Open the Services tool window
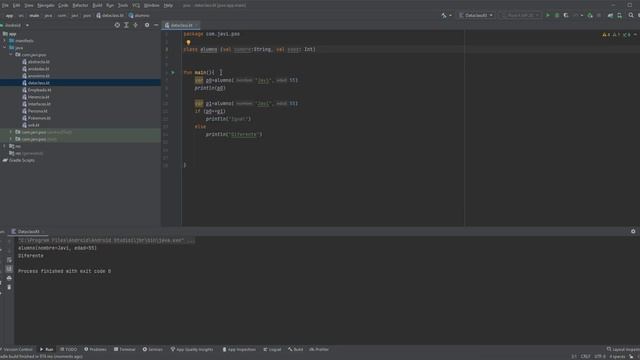 click(153, 349)
